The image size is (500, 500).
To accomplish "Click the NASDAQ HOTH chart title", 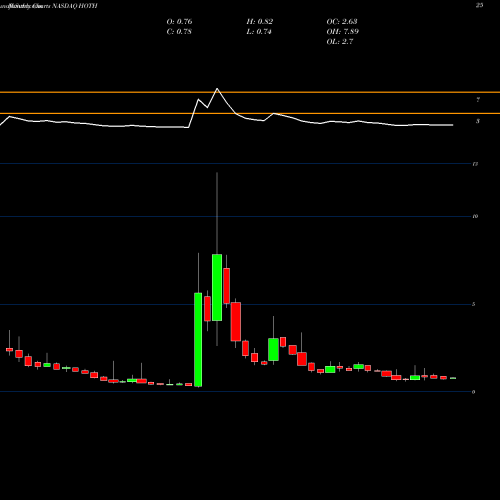I will coord(74,6).
